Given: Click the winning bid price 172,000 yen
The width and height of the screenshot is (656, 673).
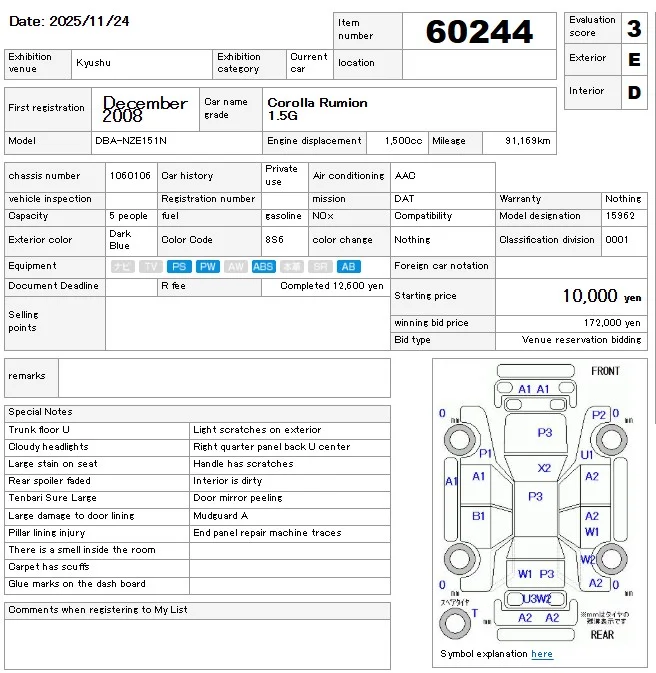Looking at the screenshot, I should click(612, 323).
